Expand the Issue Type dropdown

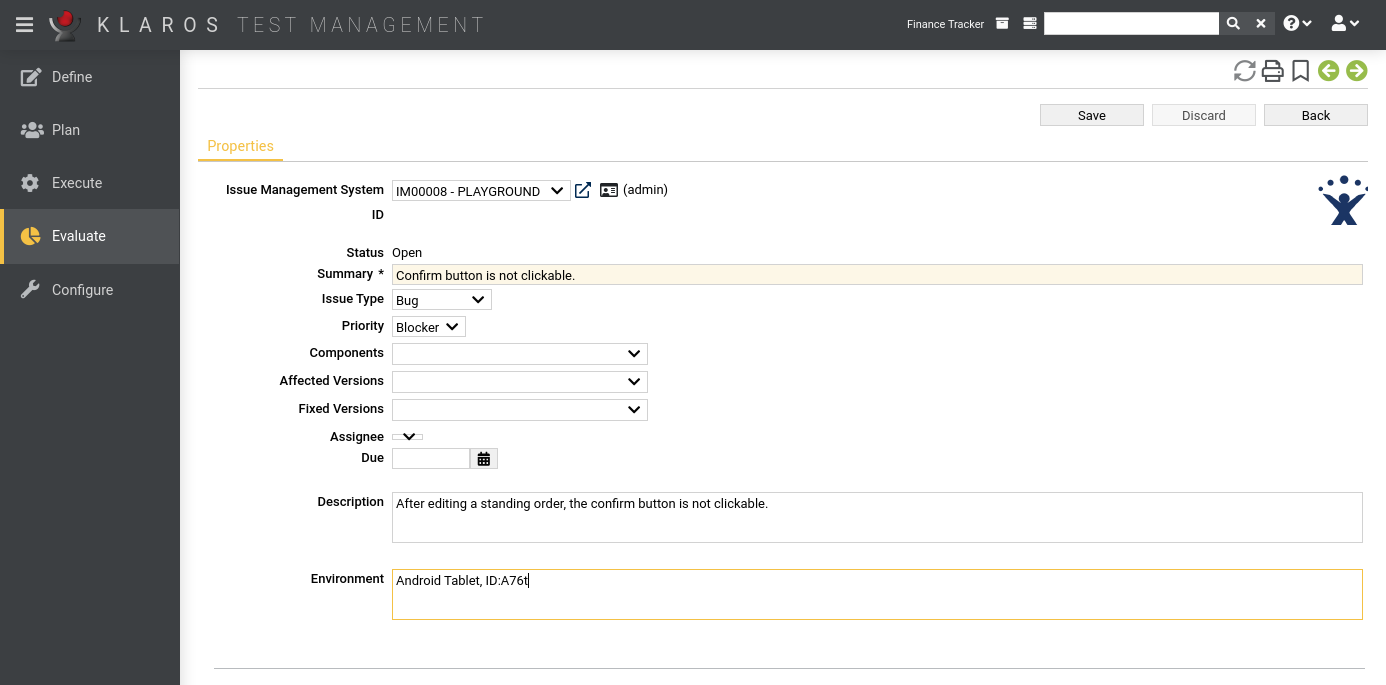[x=441, y=300]
